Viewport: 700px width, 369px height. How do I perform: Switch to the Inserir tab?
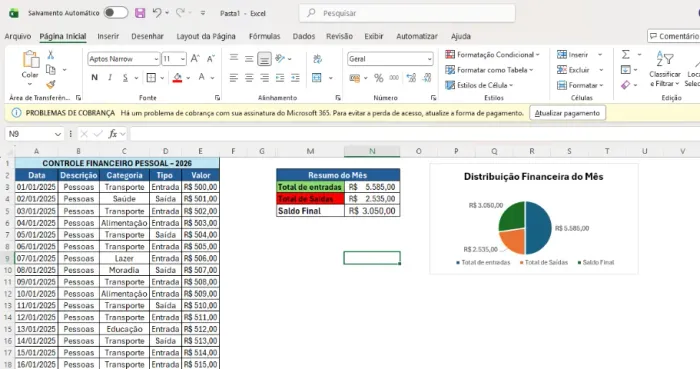click(x=108, y=36)
